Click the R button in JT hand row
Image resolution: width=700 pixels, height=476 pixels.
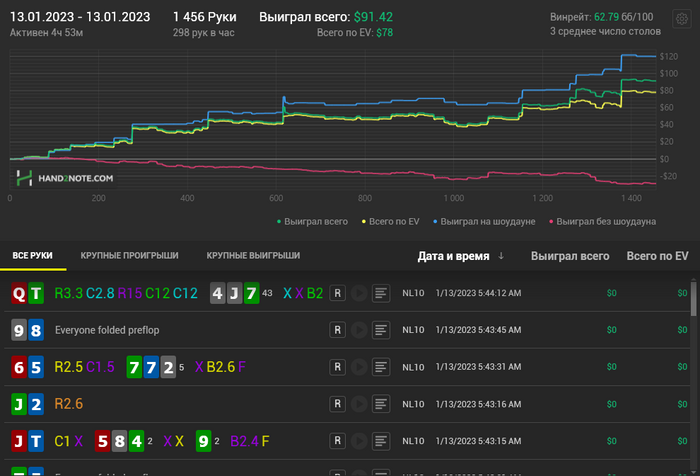(x=338, y=441)
